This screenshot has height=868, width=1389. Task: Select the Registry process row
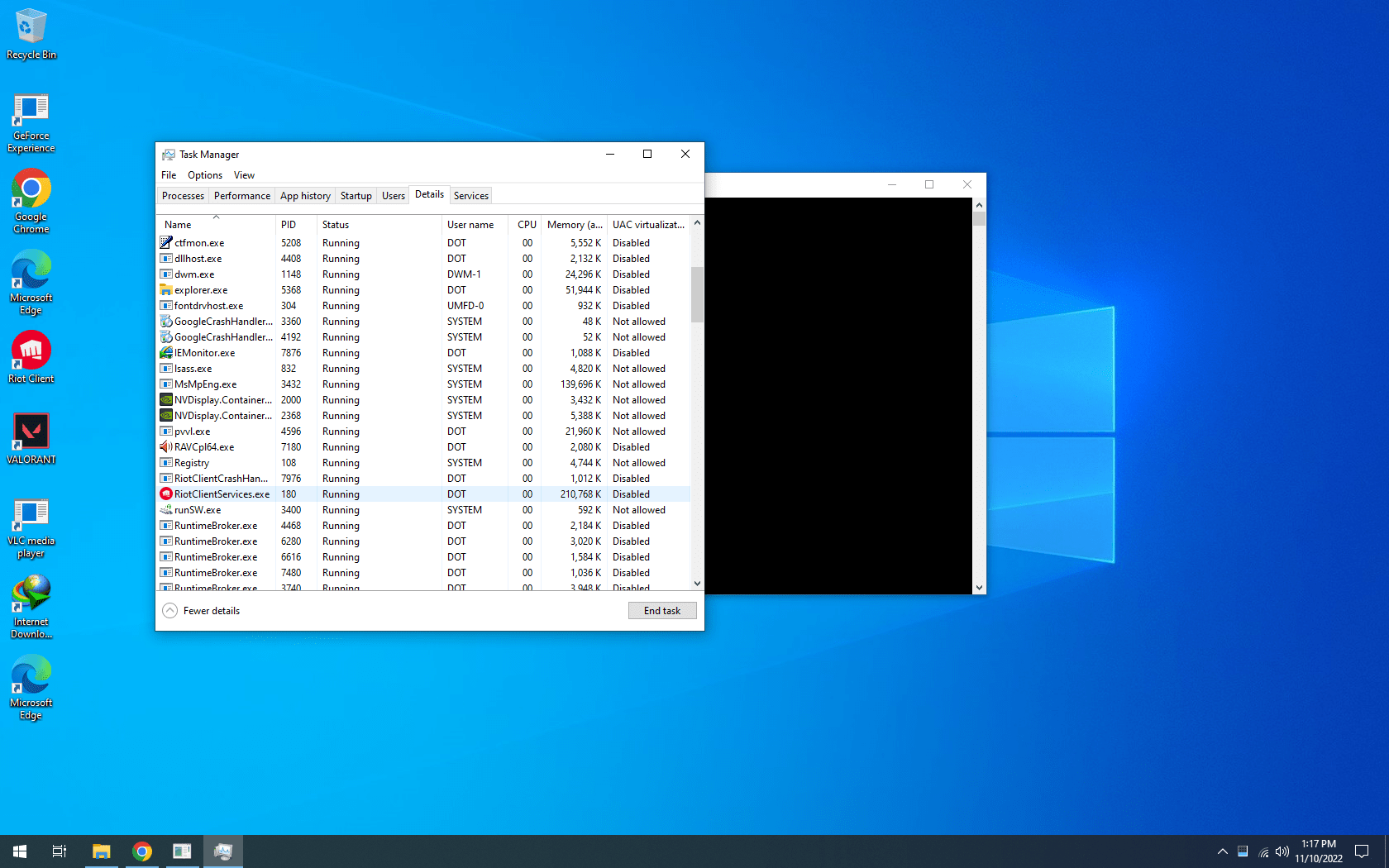click(422, 463)
